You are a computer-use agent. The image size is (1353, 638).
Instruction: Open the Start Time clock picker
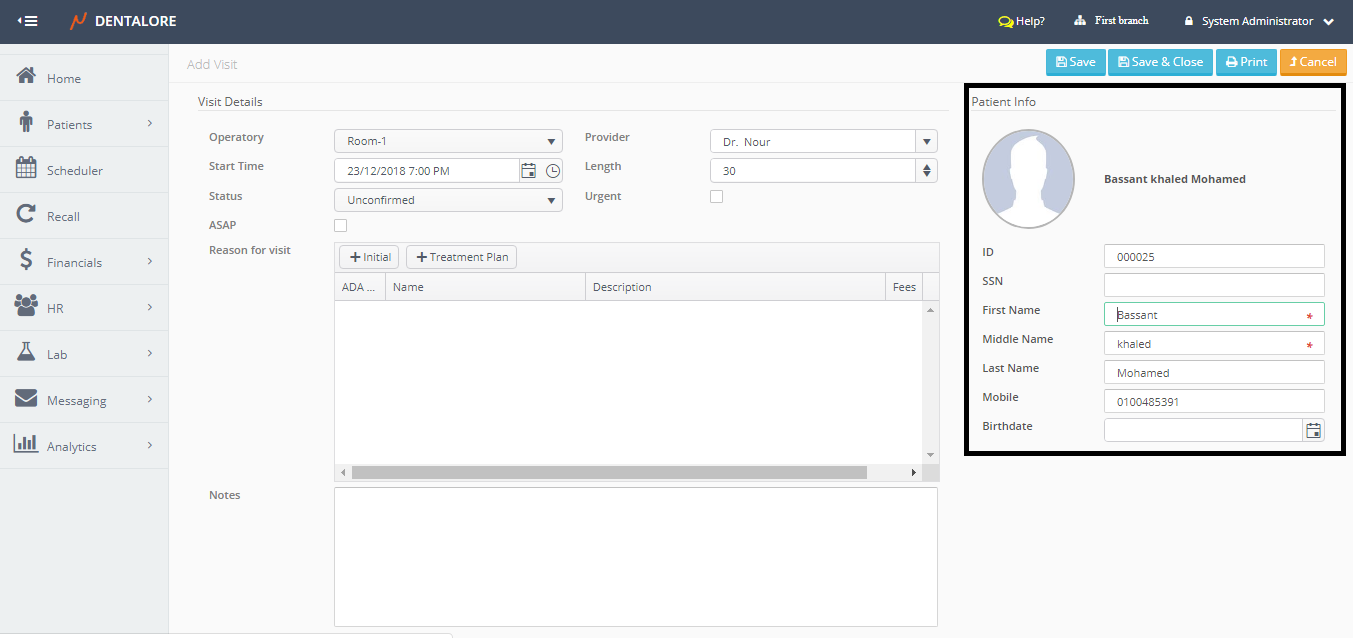pos(553,171)
